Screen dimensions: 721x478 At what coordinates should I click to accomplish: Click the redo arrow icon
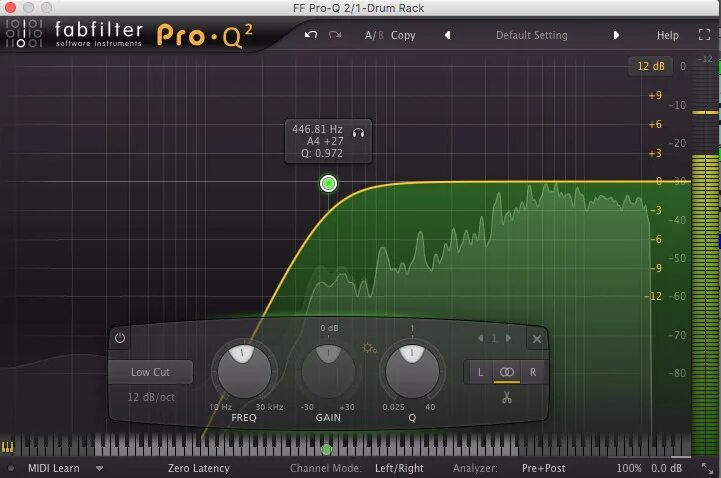pos(335,35)
